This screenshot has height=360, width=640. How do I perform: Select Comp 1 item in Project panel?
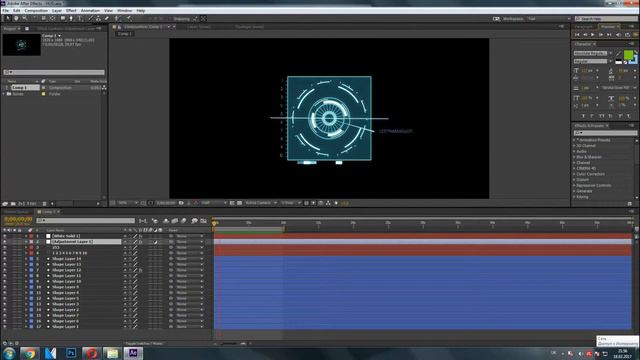coord(20,87)
